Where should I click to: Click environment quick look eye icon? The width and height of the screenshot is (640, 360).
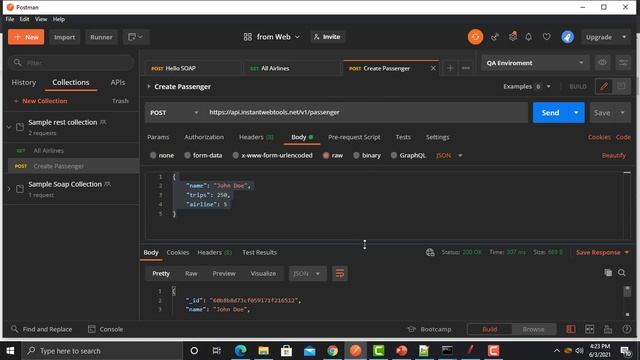[x=602, y=63]
